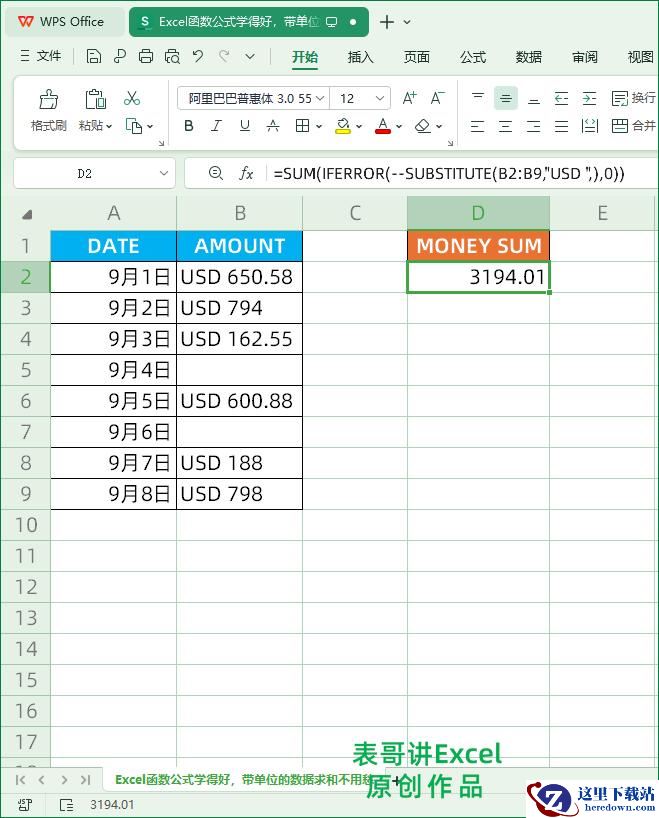Expand font color dropdown arrow
The image size is (659, 818).
(399, 126)
